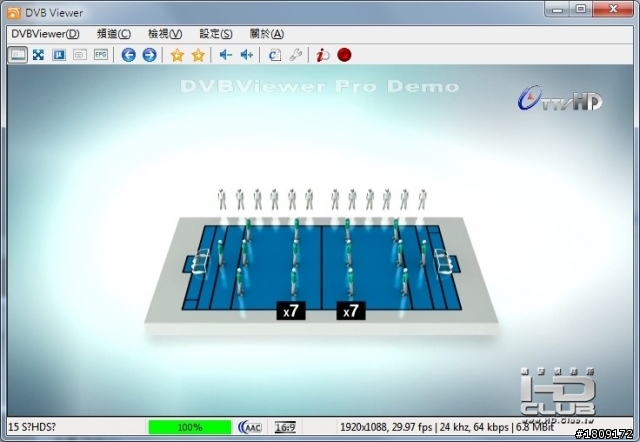Toggle the windowed display mode icon
640x442 pixels.
(18, 55)
